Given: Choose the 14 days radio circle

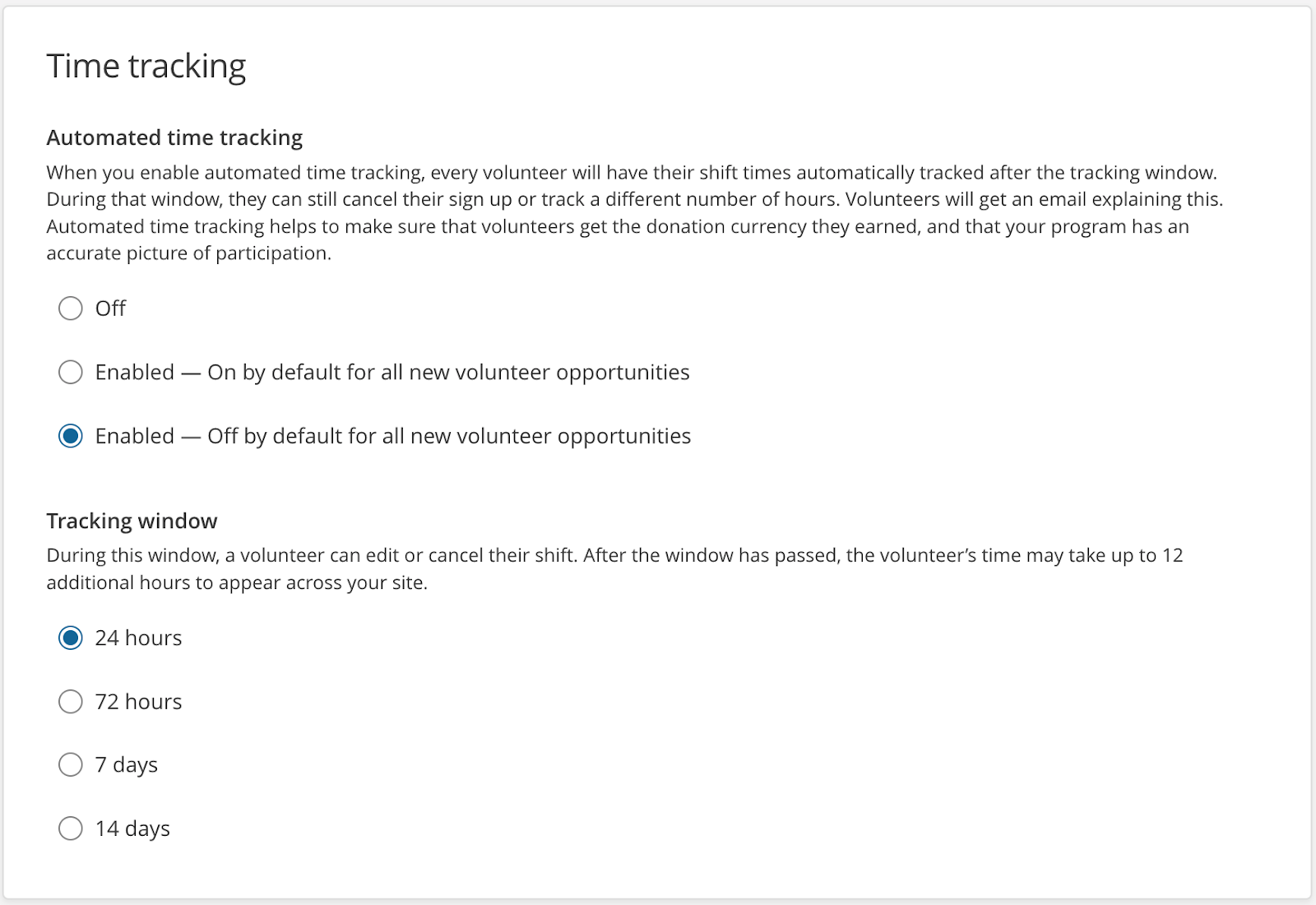Looking at the screenshot, I should point(71,828).
